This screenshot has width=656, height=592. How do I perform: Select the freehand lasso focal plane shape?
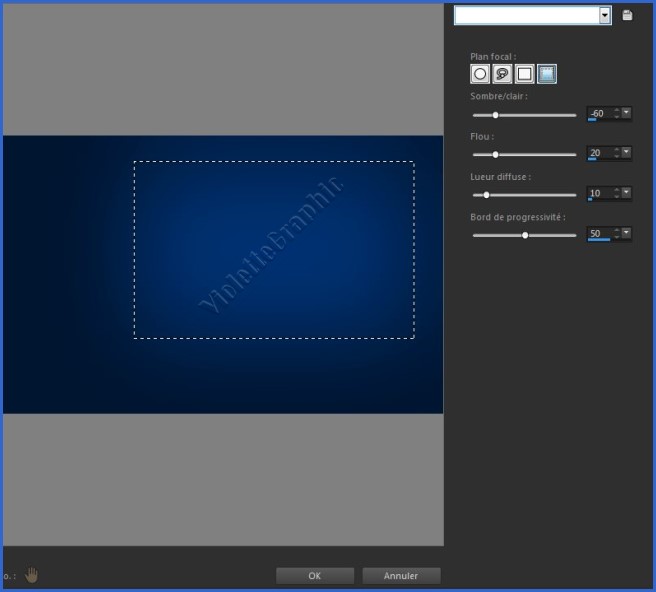click(502, 74)
